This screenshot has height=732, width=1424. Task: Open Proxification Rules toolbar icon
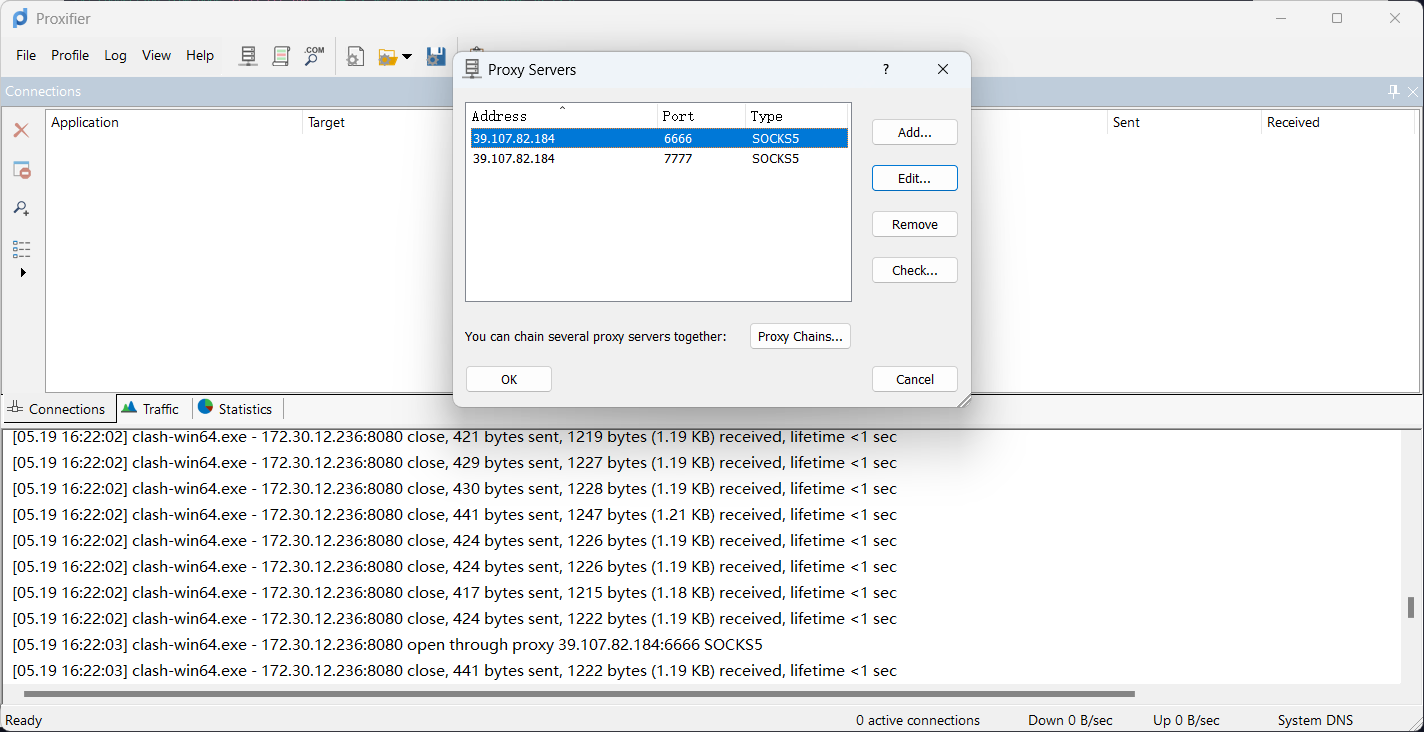(281, 56)
